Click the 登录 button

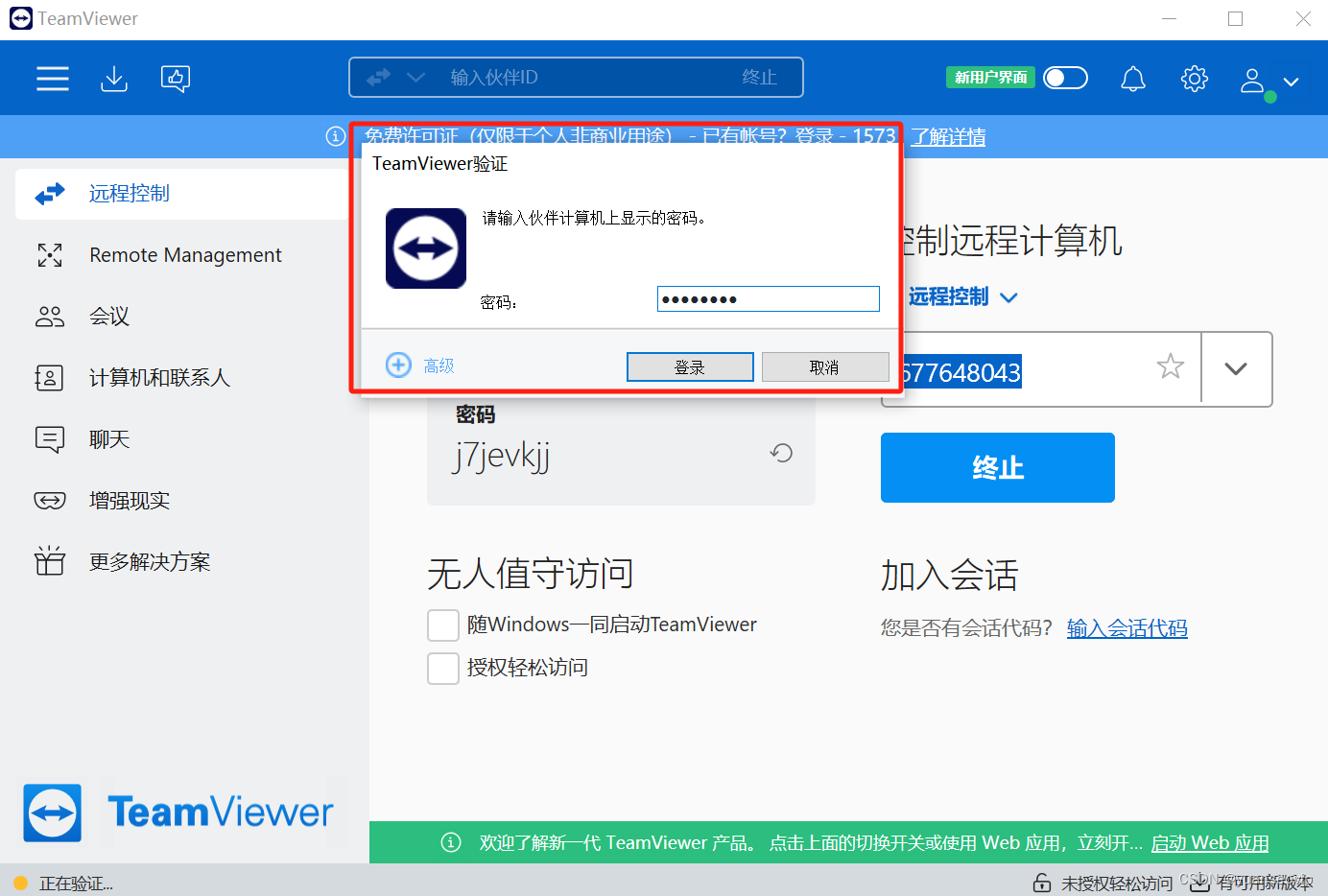(x=690, y=367)
